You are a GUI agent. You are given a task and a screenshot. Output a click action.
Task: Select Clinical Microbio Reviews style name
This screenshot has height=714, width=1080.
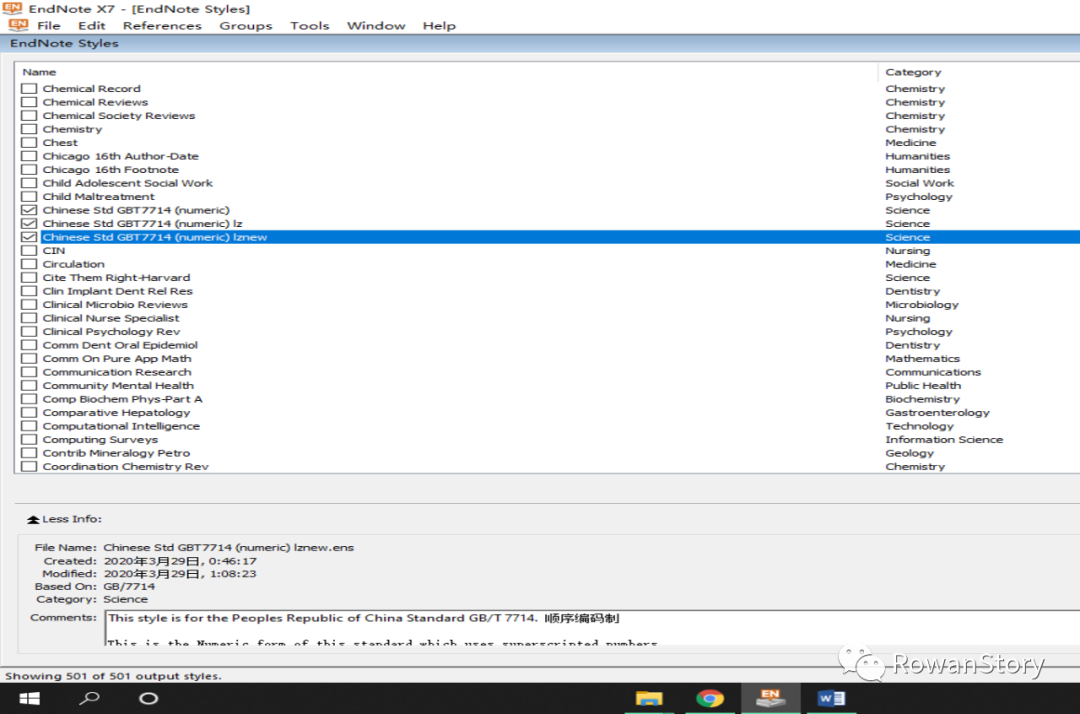[115, 304]
